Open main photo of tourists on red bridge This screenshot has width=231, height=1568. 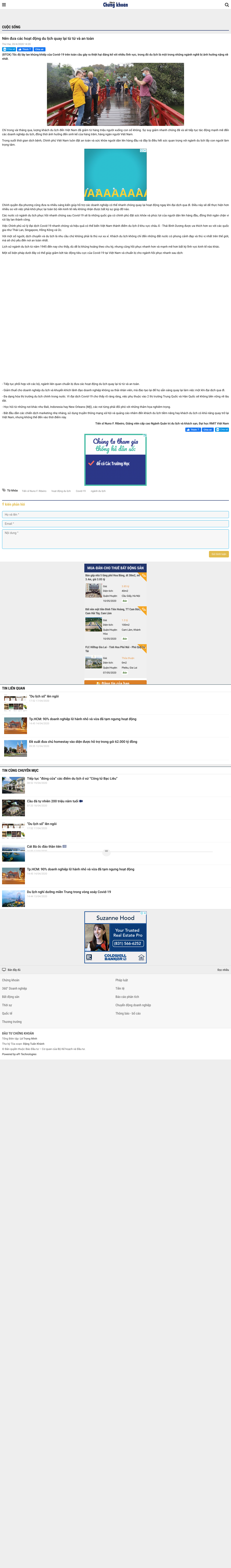pyautogui.click(x=116, y=94)
